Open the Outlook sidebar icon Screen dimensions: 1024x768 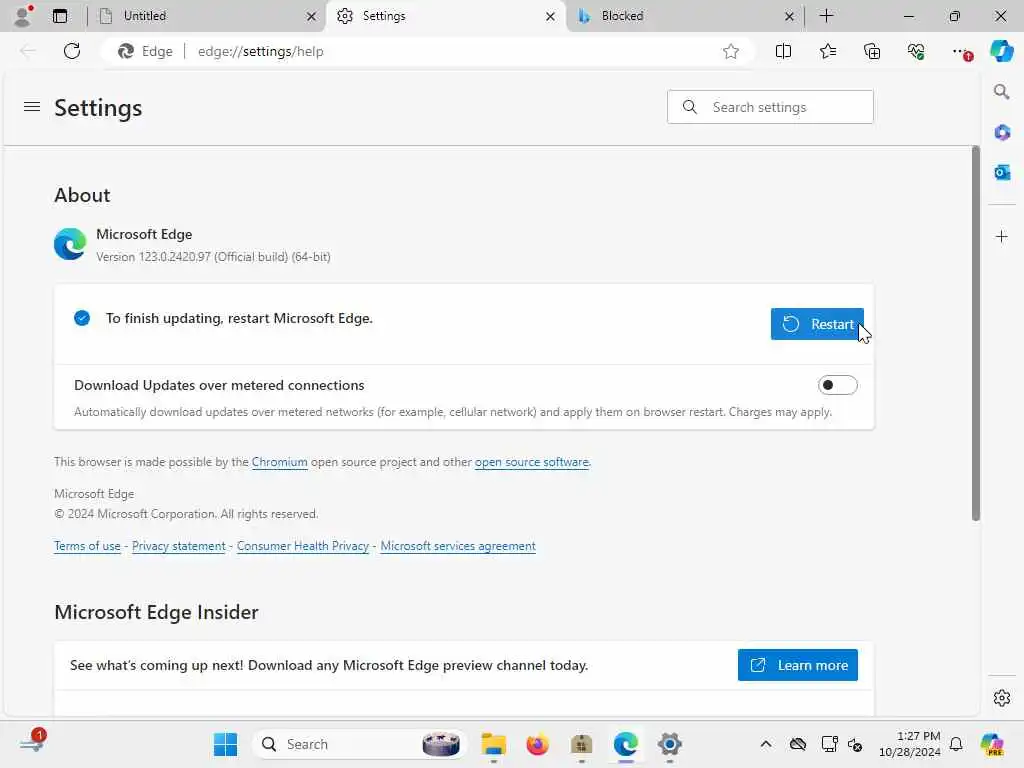coord(1002,172)
